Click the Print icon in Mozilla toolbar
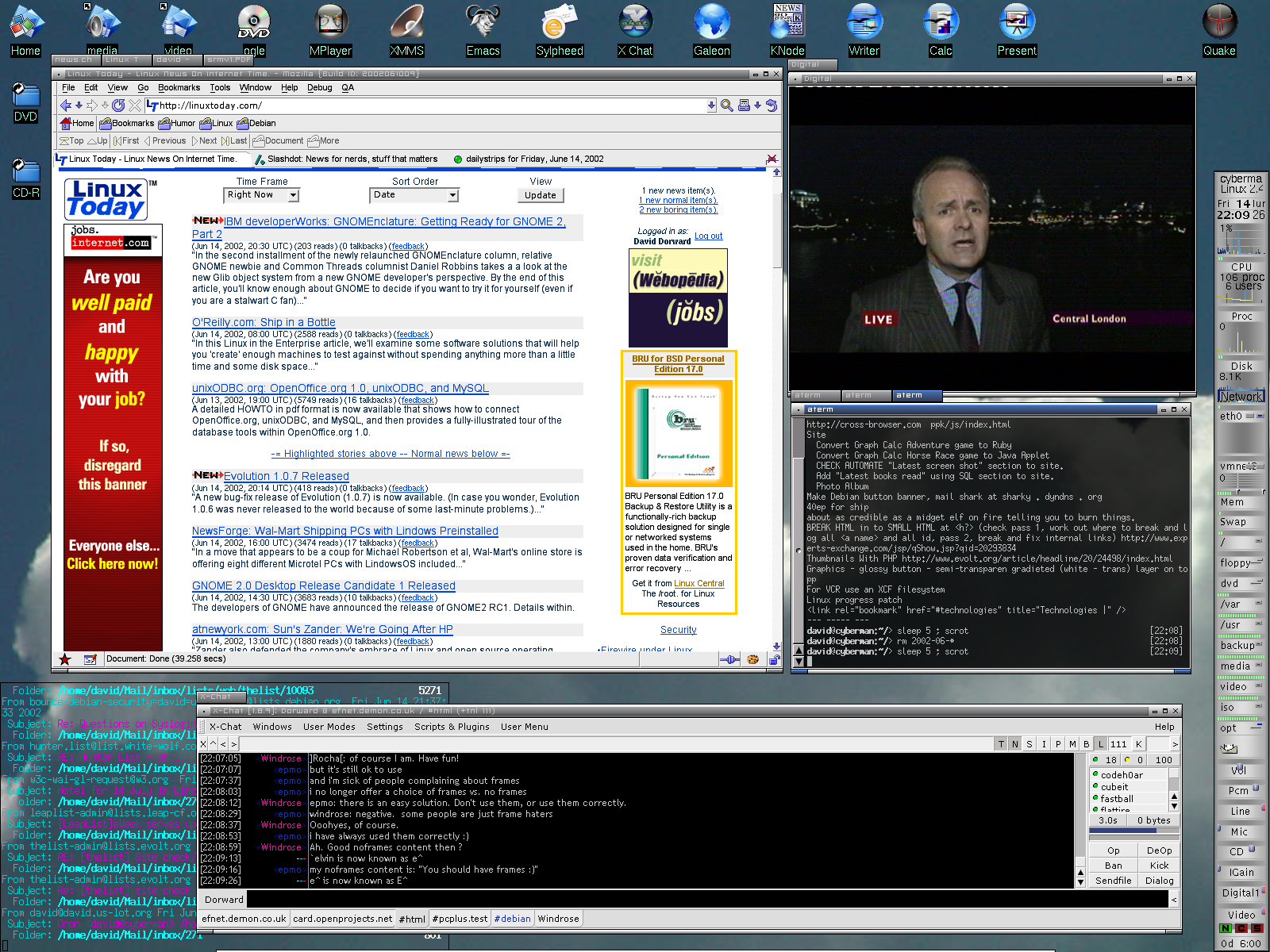The width and height of the screenshot is (1270, 952). click(744, 106)
